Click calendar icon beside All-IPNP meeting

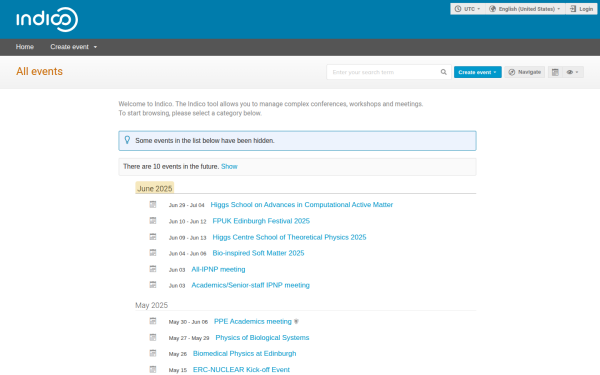coord(153,269)
